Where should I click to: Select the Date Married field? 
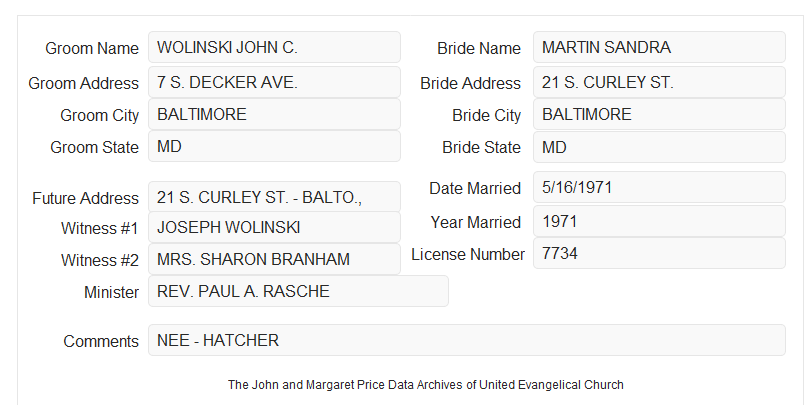click(659, 187)
